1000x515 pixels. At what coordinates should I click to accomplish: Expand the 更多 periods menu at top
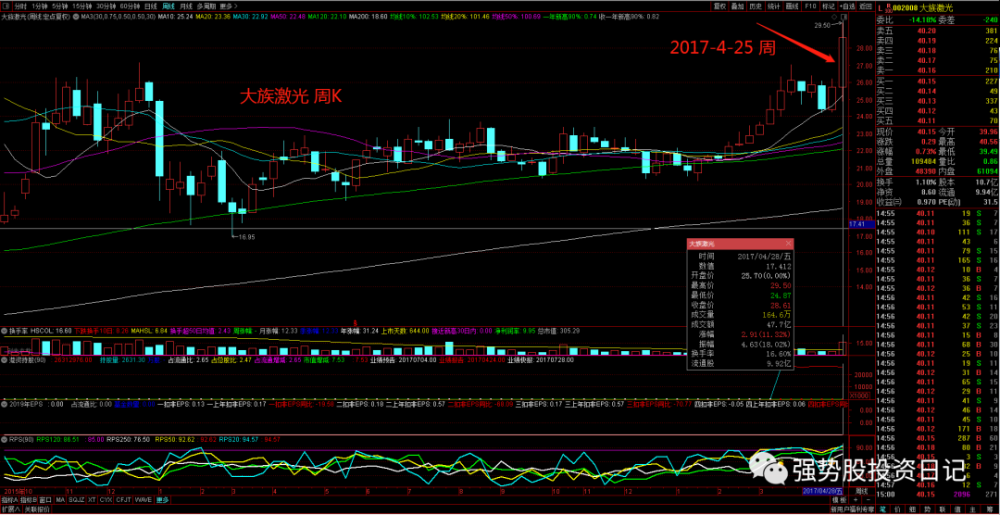(x=228, y=6)
